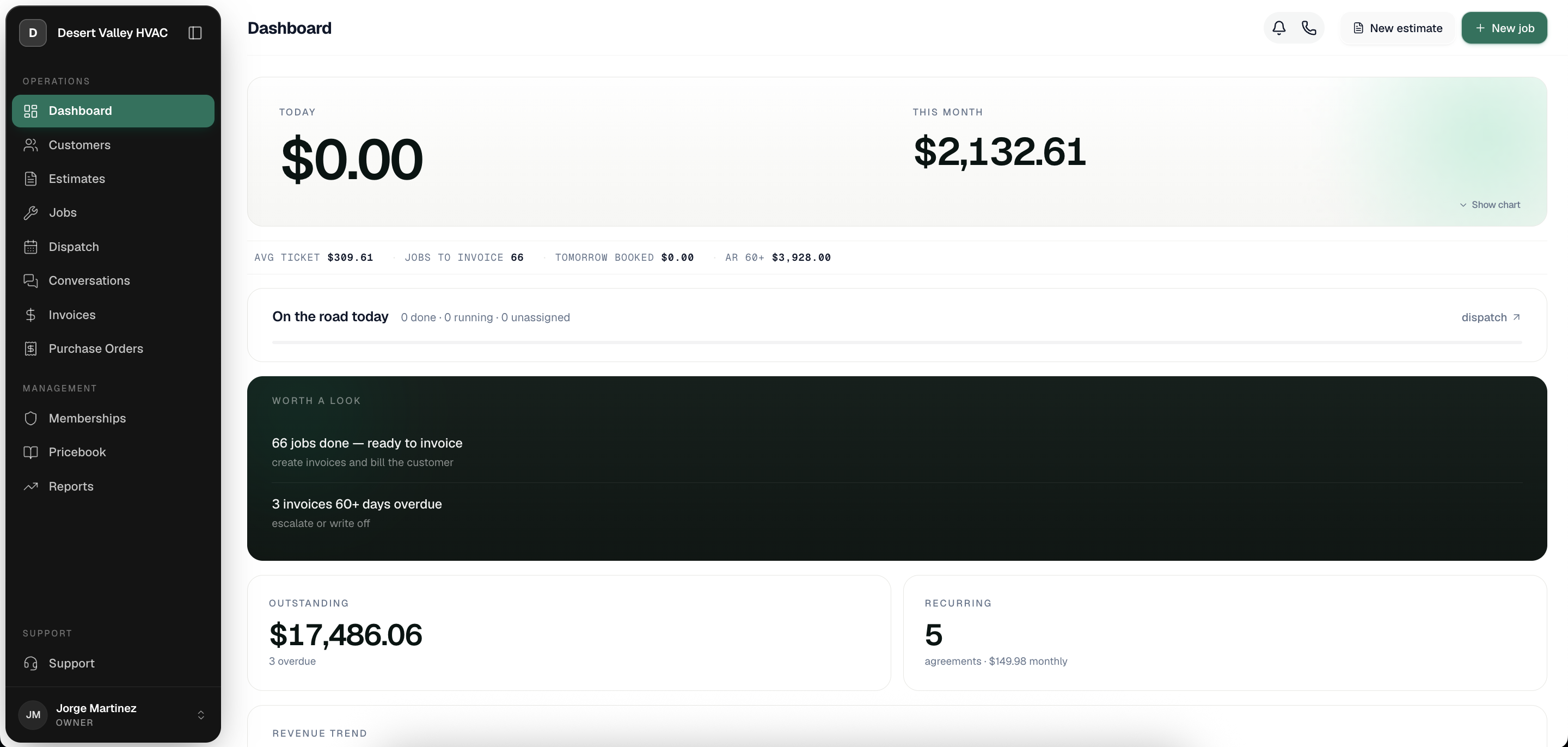Open the Jobs section

pyautogui.click(x=113, y=212)
